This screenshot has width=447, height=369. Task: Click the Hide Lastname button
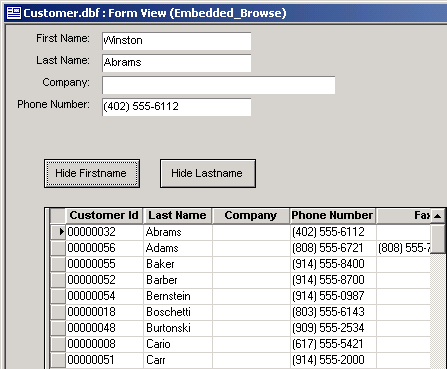208,173
